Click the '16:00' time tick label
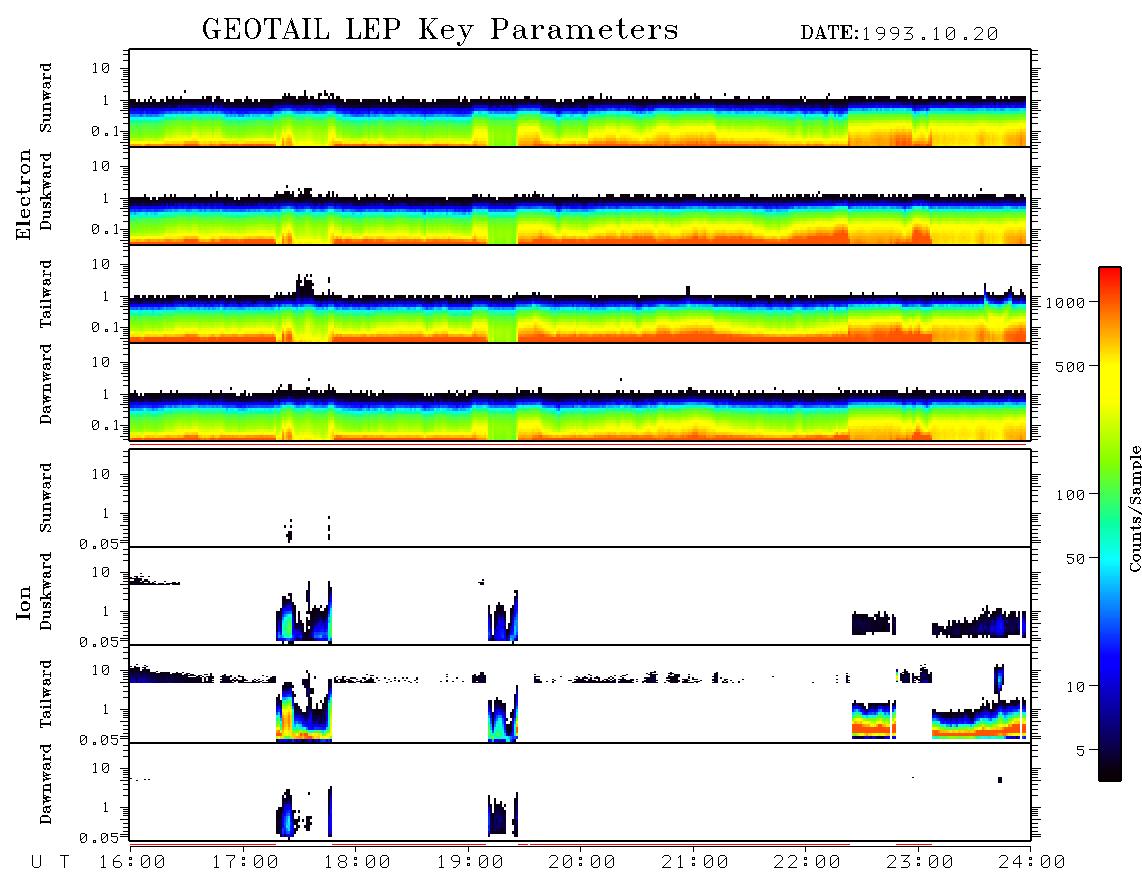 [132, 862]
